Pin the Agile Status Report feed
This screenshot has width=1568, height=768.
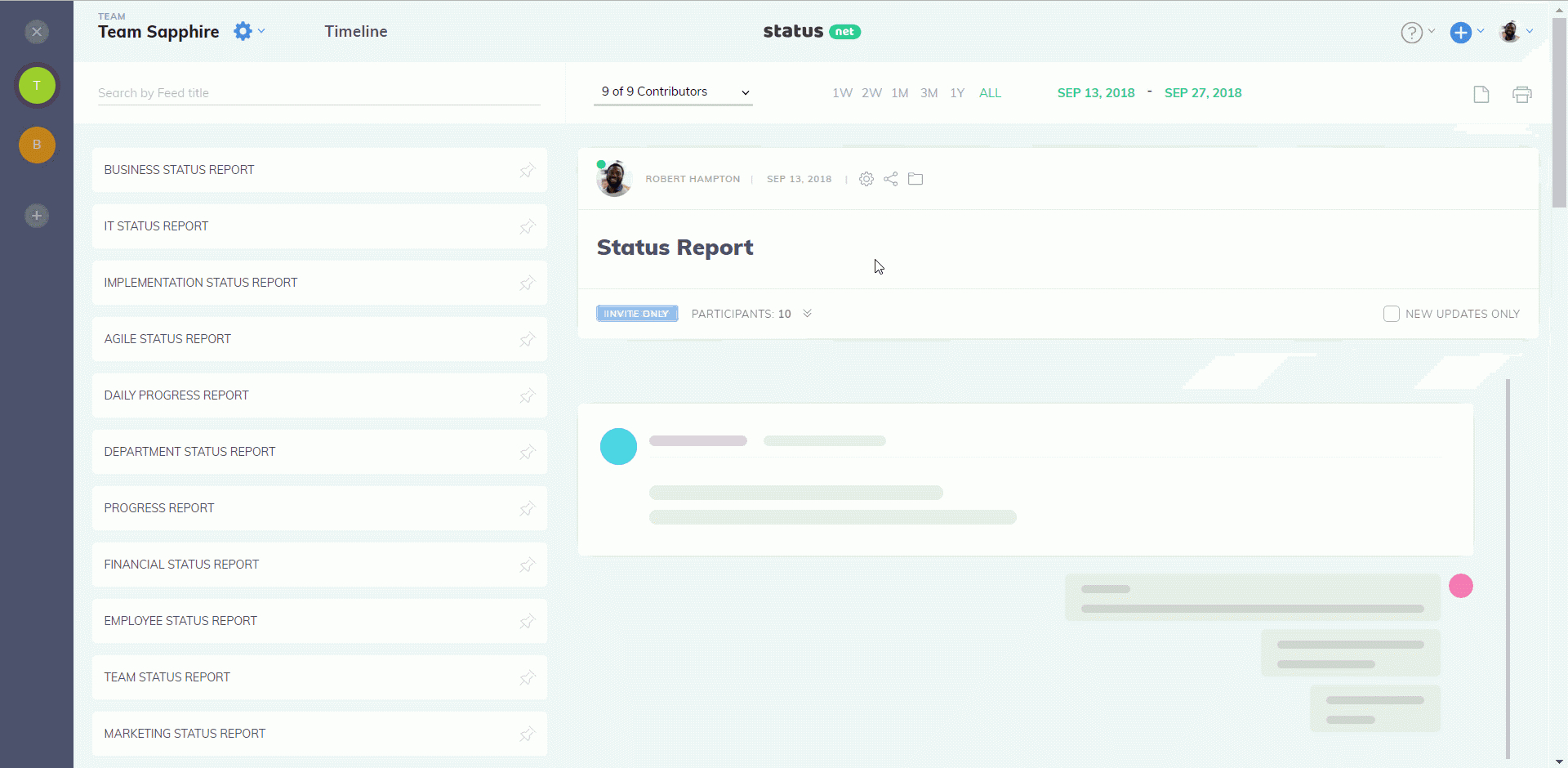528,339
